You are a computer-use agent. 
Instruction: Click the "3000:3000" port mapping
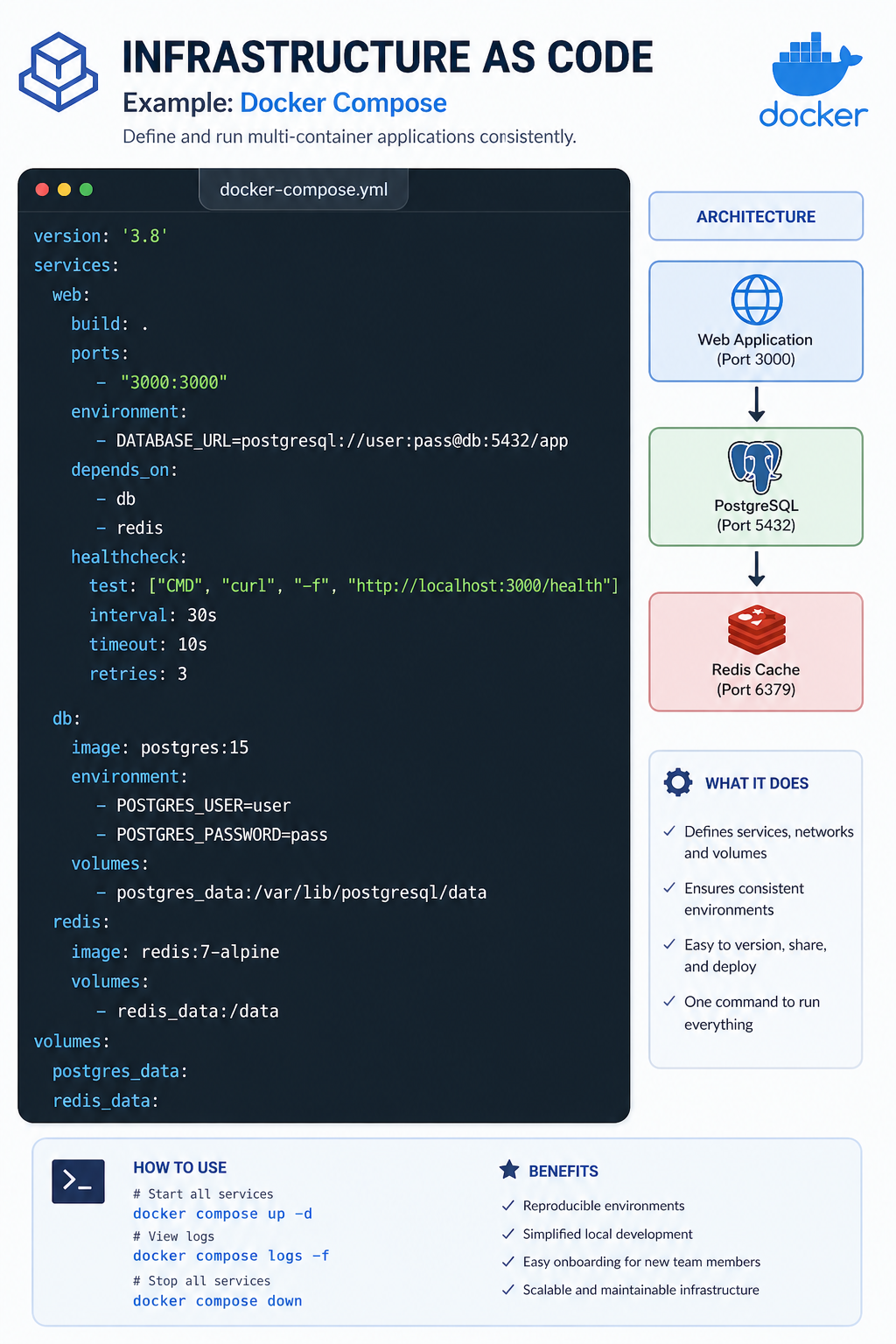[174, 382]
